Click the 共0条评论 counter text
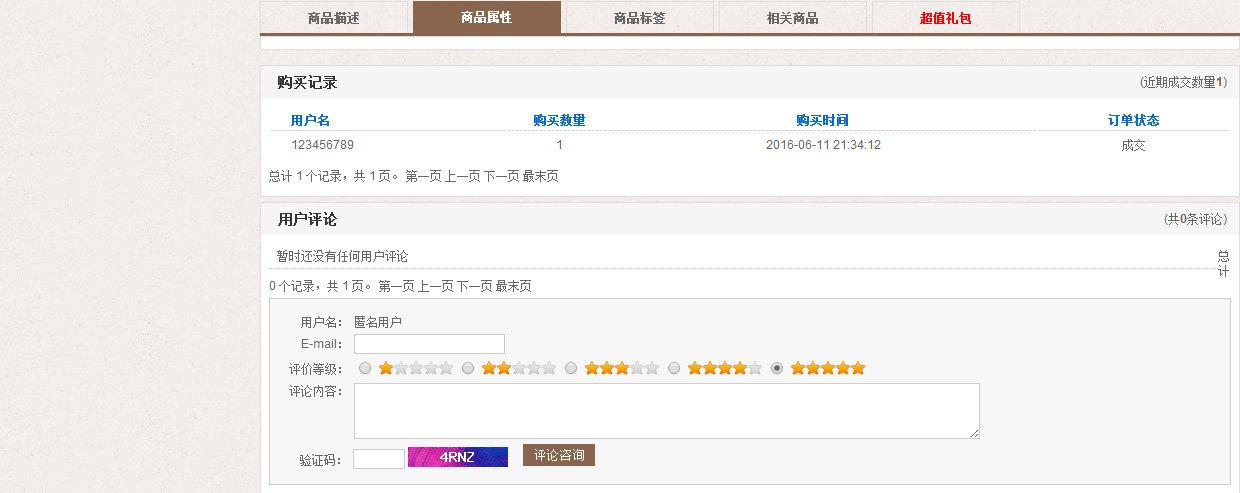Screen dimensions: 1240x493 pyautogui.click(x=1196, y=220)
